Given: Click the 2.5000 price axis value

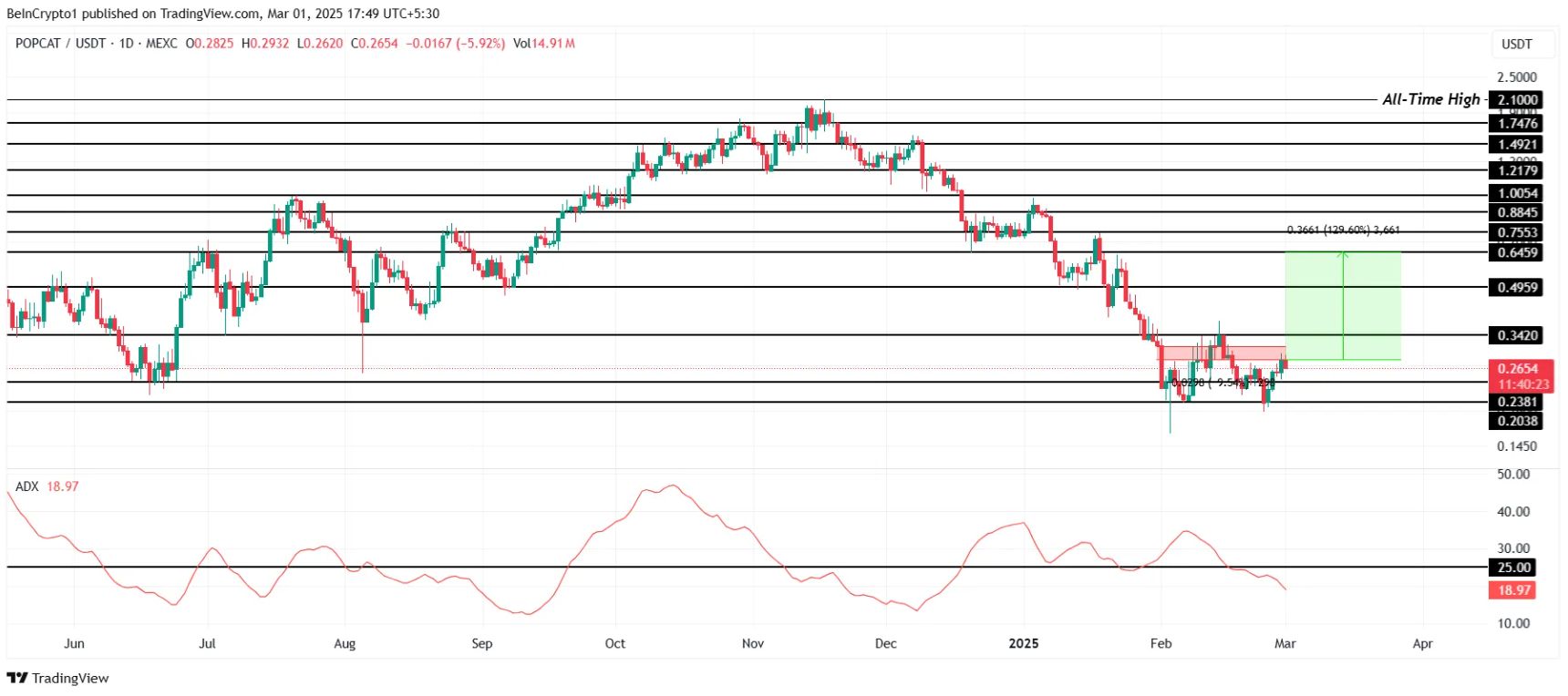Looking at the screenshot, I should coord(1517,77).
